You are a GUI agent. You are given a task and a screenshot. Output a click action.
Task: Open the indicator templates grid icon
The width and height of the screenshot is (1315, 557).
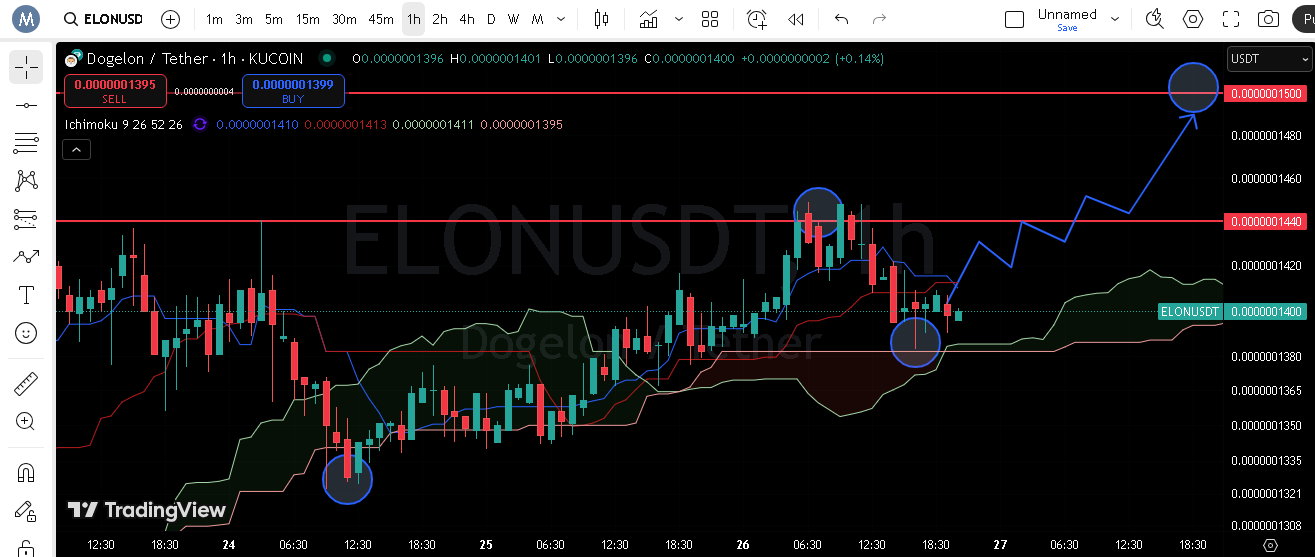710,19
